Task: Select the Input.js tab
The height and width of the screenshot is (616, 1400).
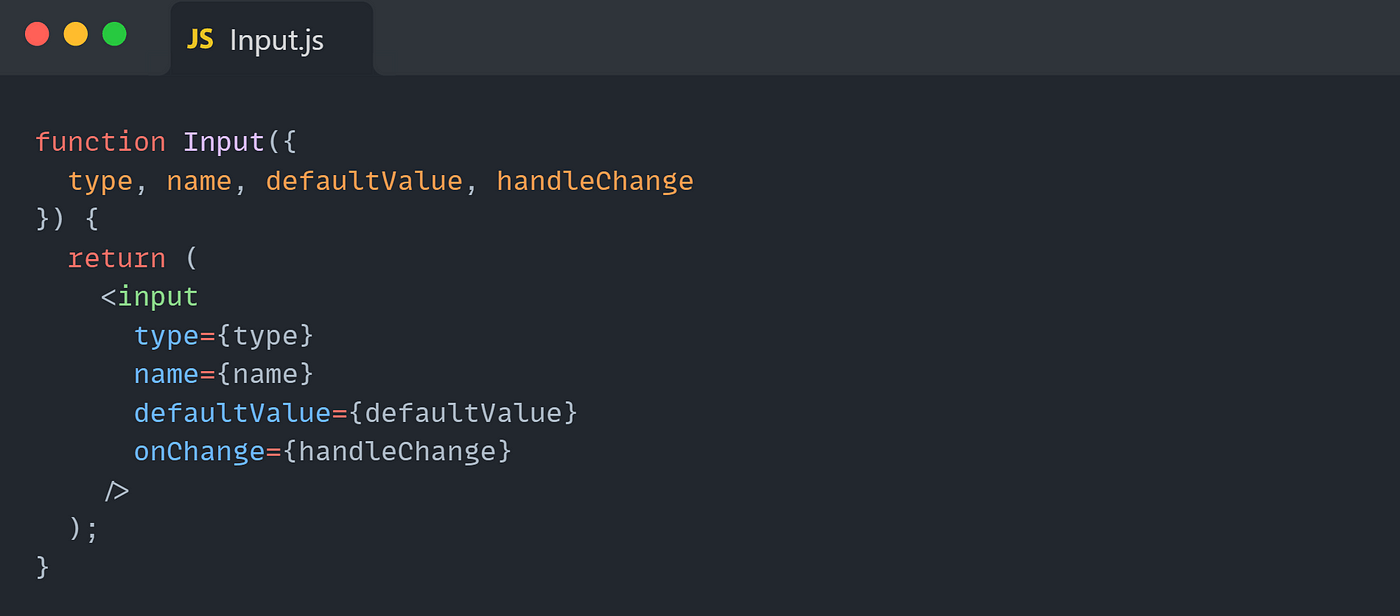Action: click(x=272, y=38)
